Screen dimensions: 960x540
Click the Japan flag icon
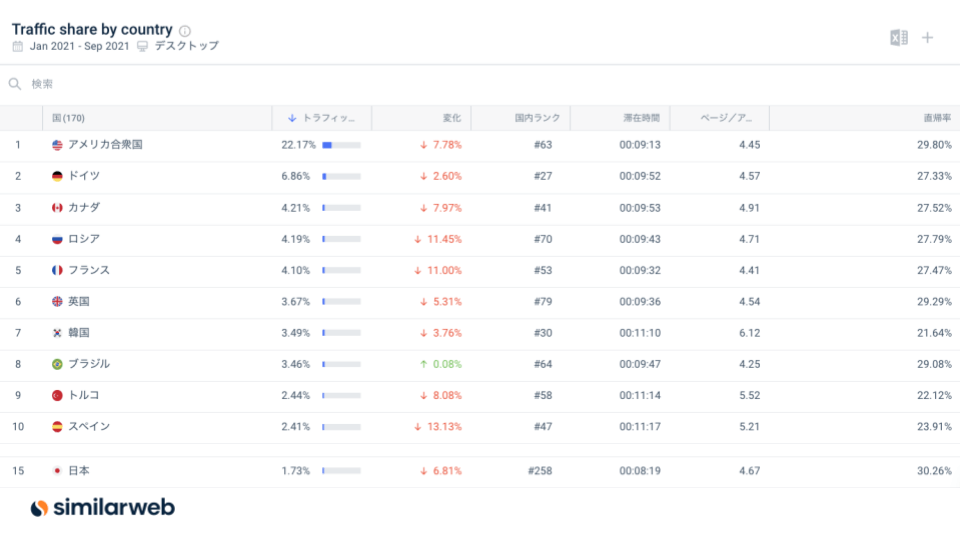(57, 471)
